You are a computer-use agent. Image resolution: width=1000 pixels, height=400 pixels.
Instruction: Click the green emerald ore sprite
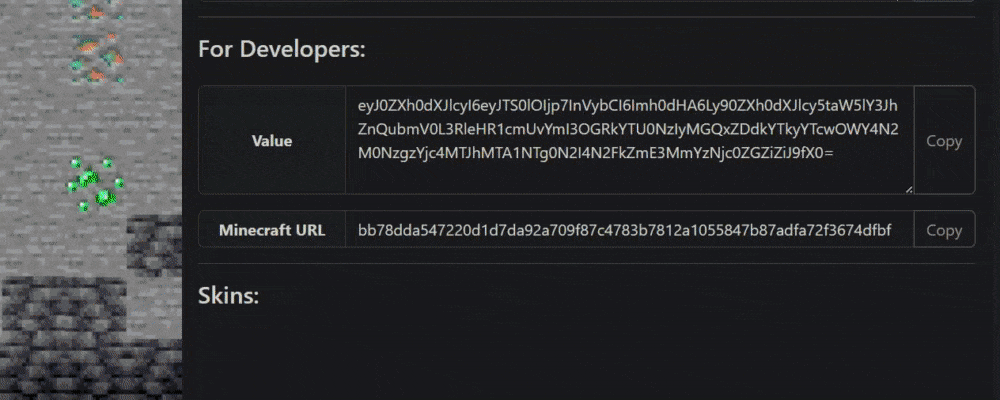(x=96, y=185)
